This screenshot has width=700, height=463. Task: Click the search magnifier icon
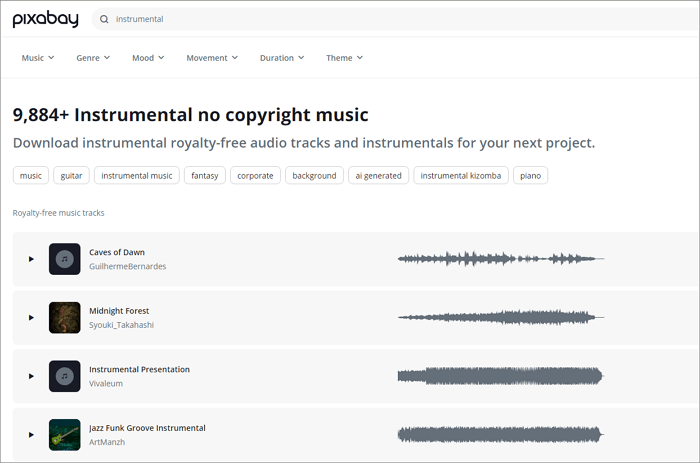click(105, 19)
